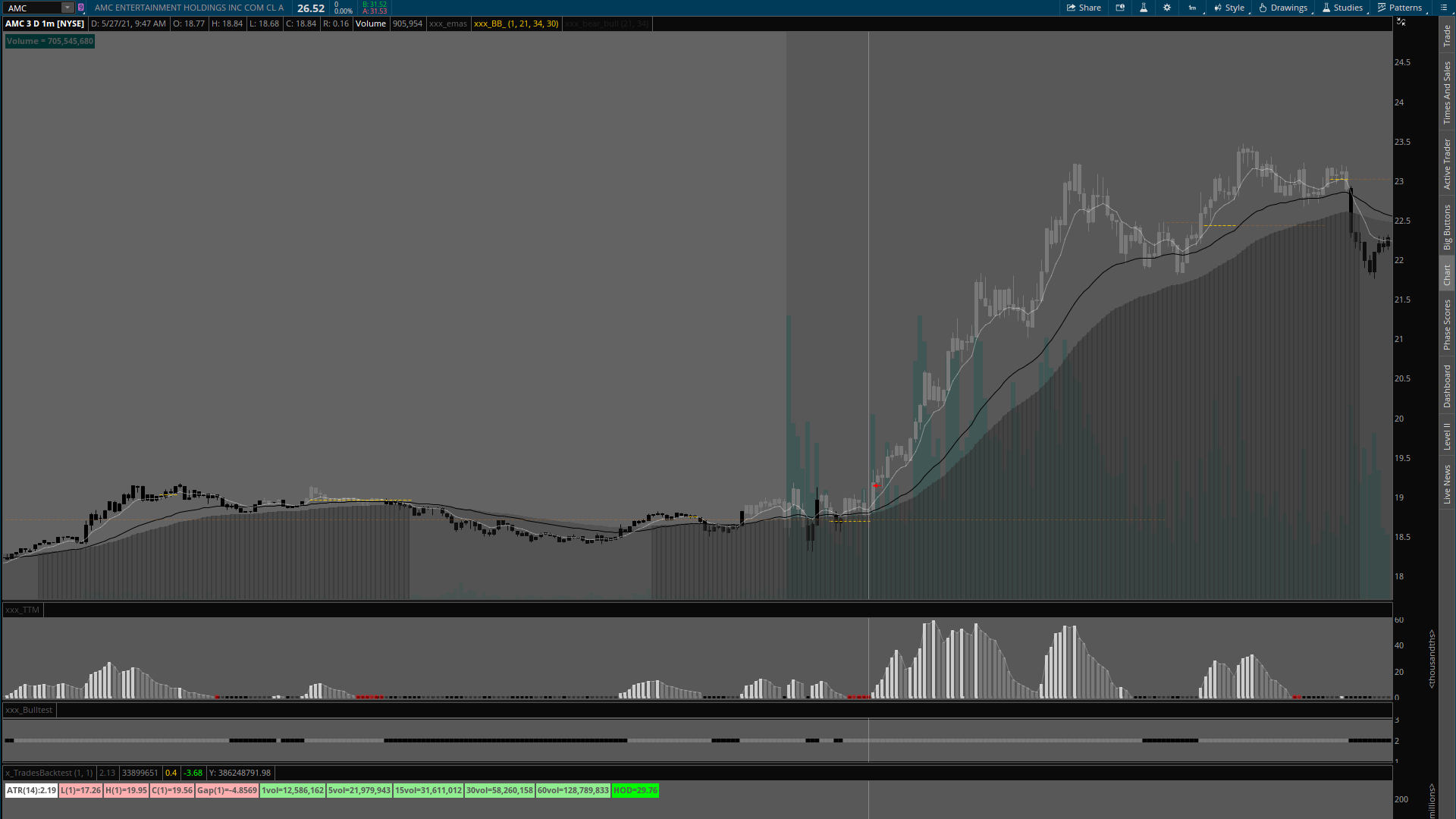Viewport: 1456px width, 819px height.
Task: Click the Share chart button
Action: [1084, 8]
